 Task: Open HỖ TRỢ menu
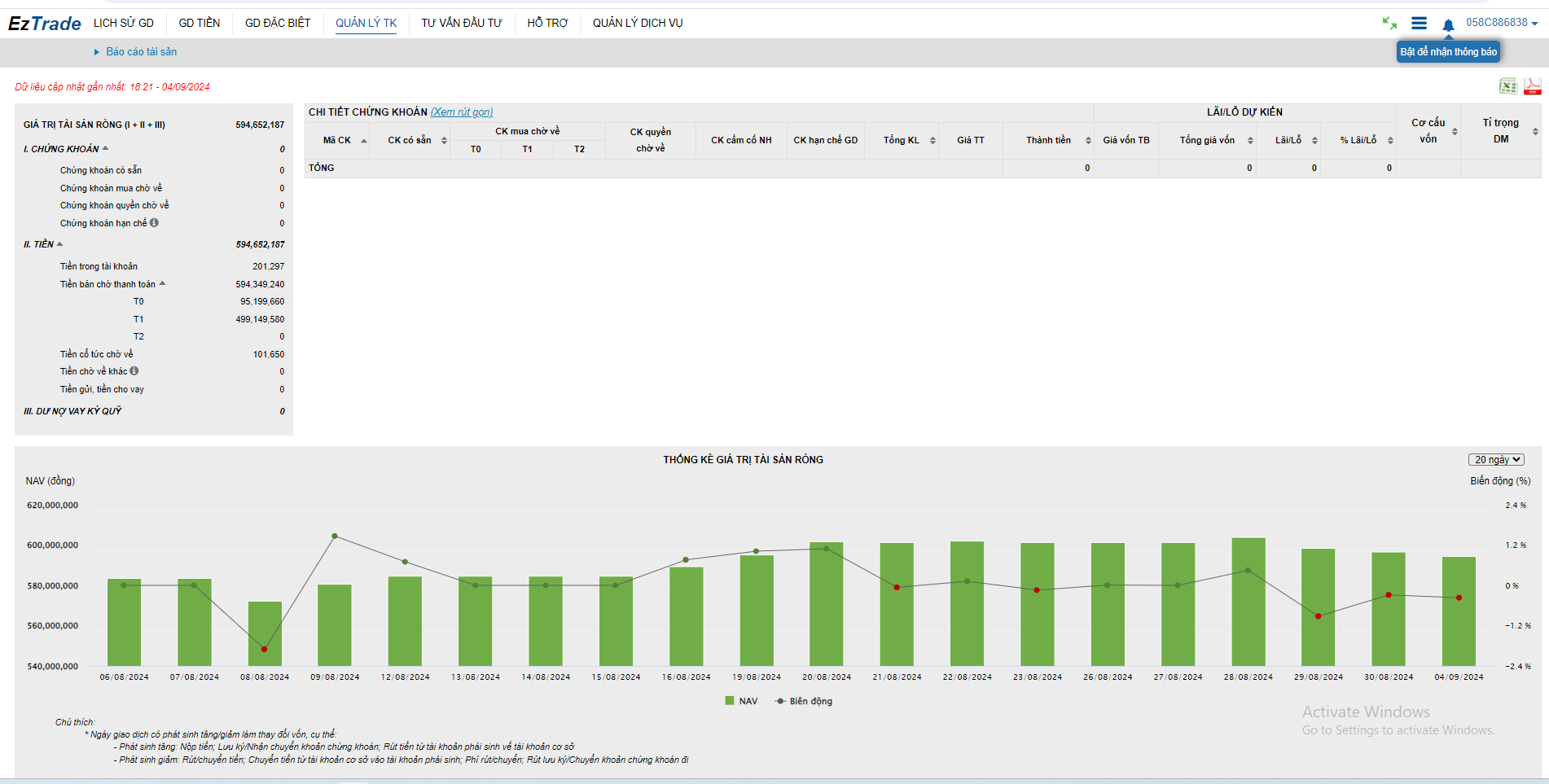coord(547,23)
